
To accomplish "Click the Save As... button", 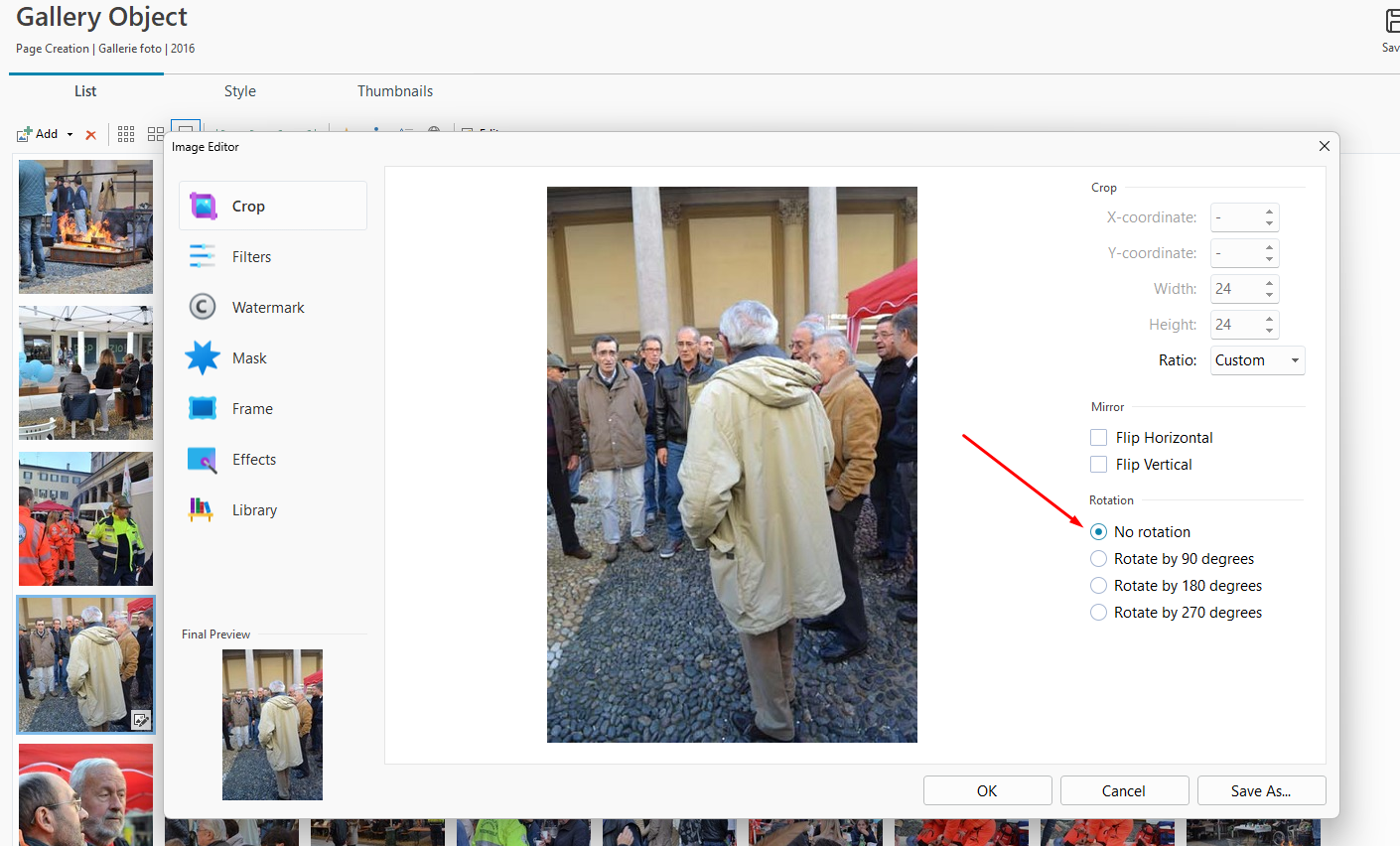I will (x=1261, y=791).
